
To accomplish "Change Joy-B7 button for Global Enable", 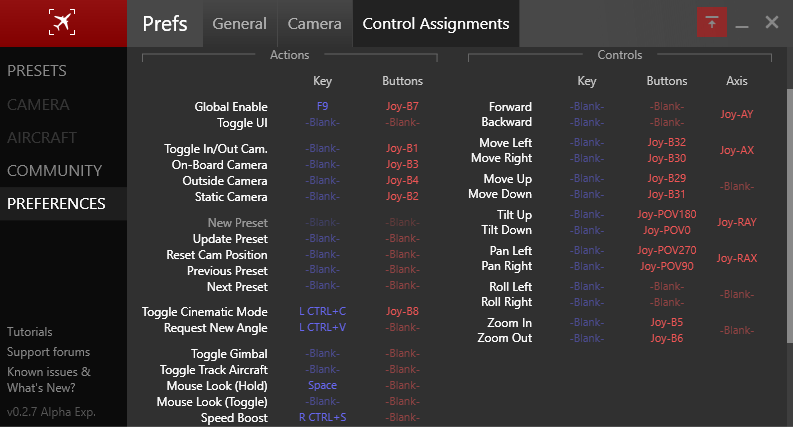I will point(403,106).
